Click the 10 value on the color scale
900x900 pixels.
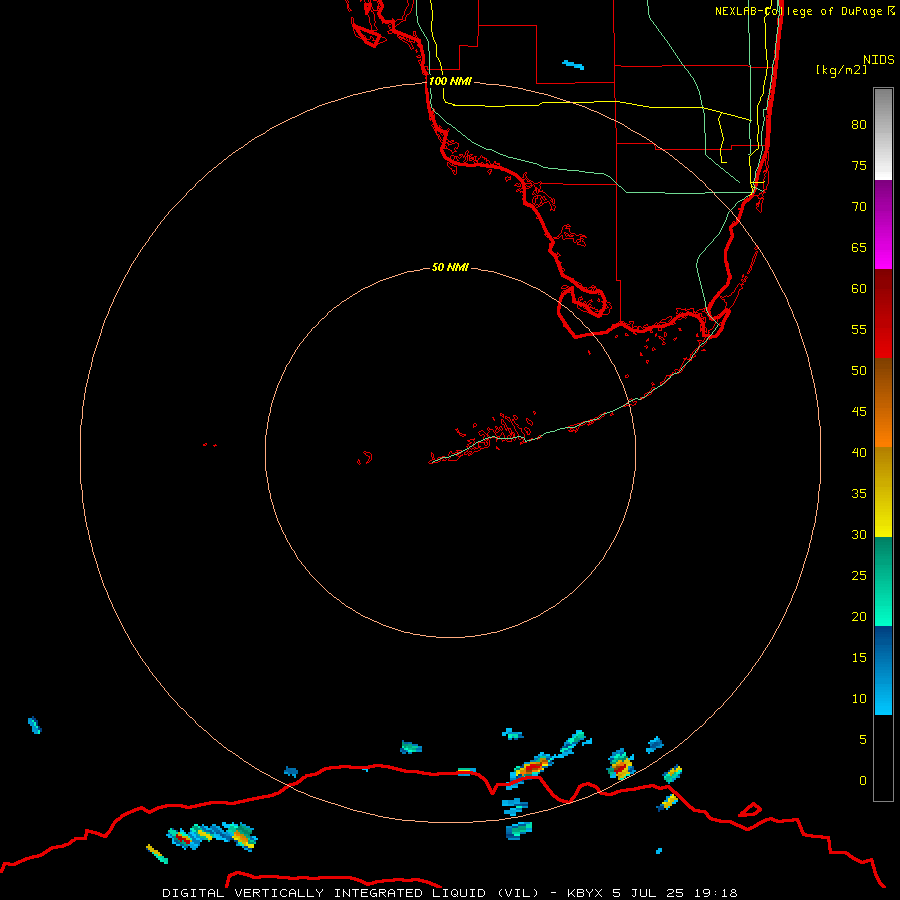[x=859, y=699]
